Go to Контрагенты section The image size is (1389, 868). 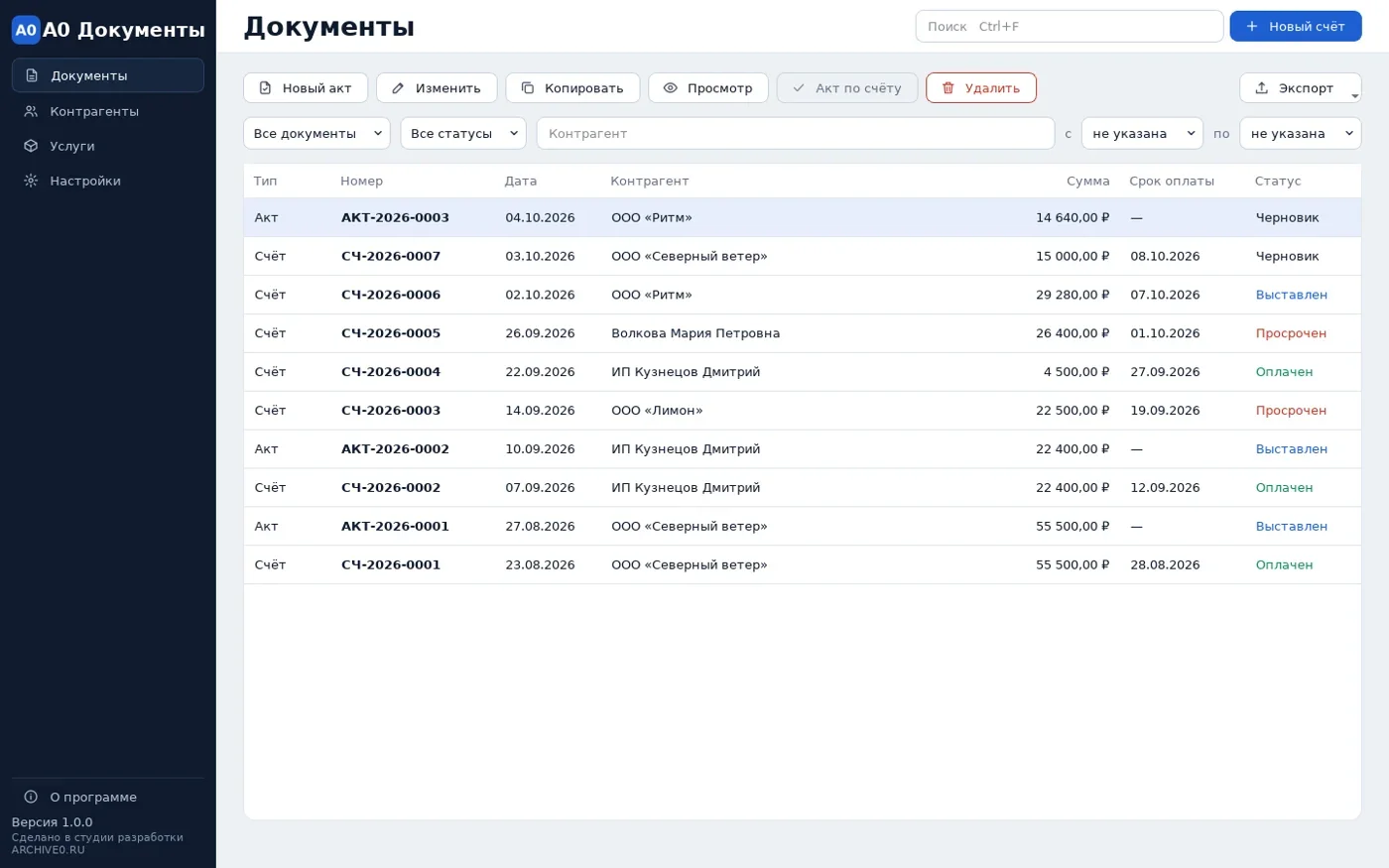(108, 111)
